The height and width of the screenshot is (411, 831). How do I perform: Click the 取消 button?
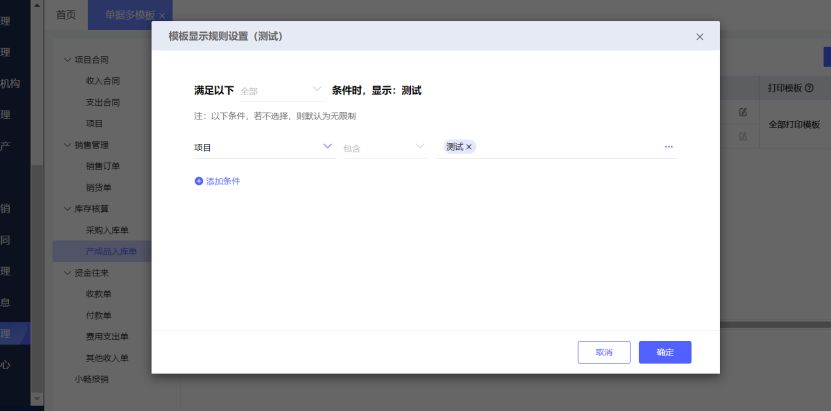[604, 352]
